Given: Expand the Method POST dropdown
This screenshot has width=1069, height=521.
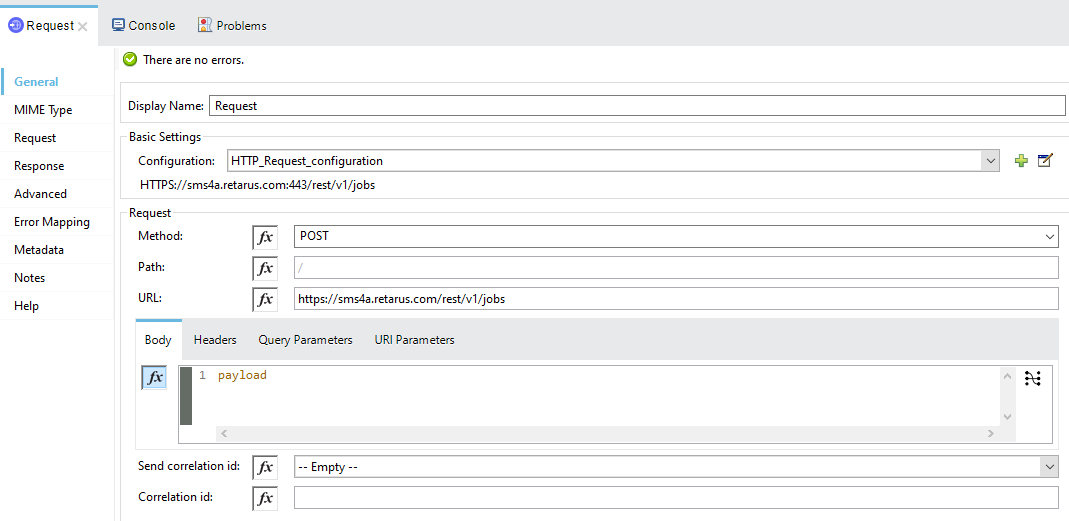Looking at the screenshot, I should [x=1049, y=237].
